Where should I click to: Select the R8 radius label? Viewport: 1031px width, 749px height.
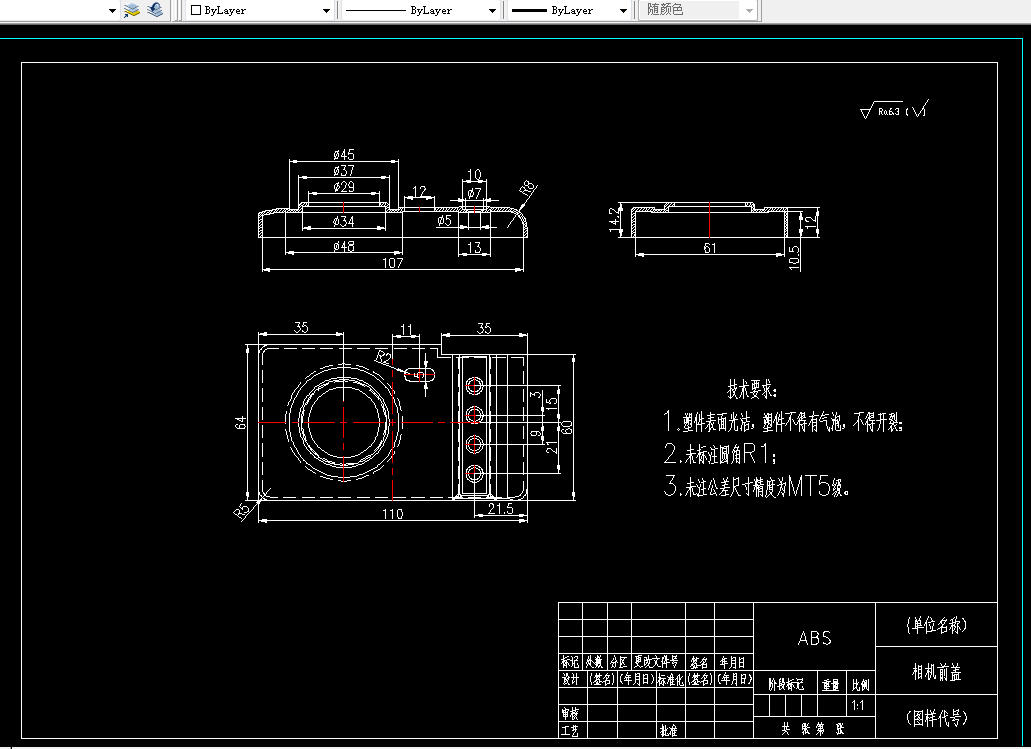528,189
